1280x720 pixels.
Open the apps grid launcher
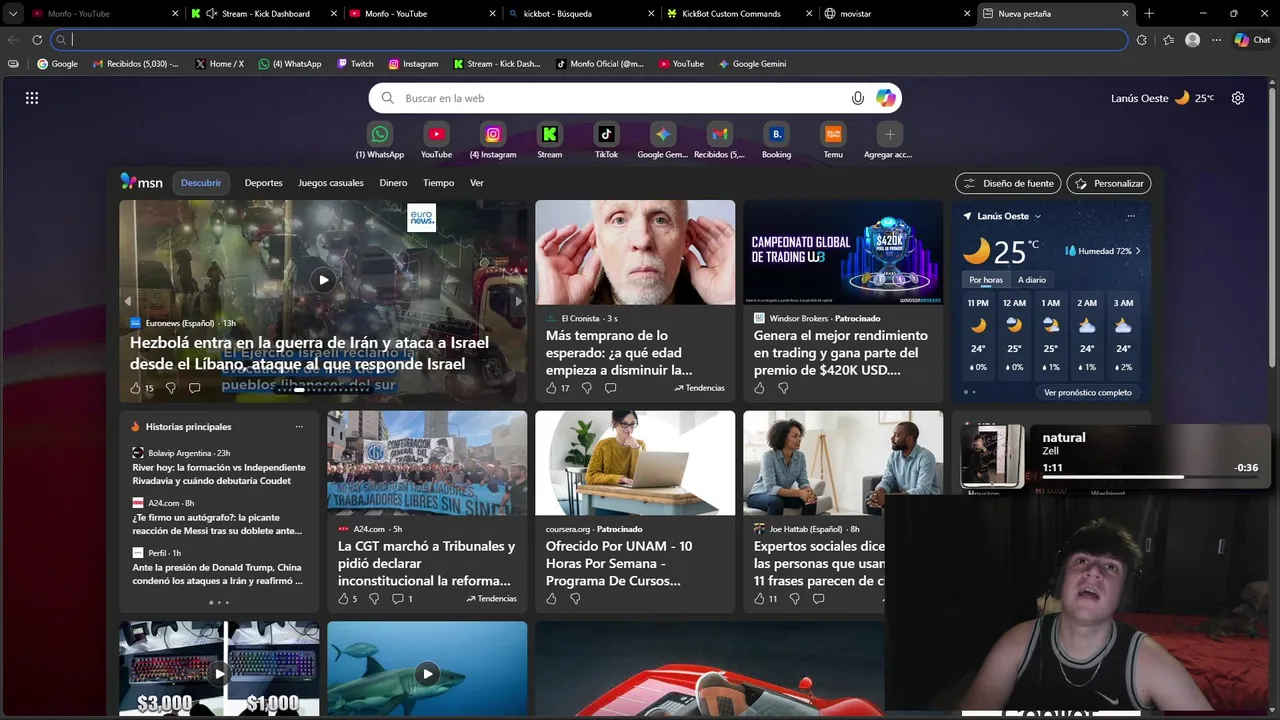tap(32, 98)
